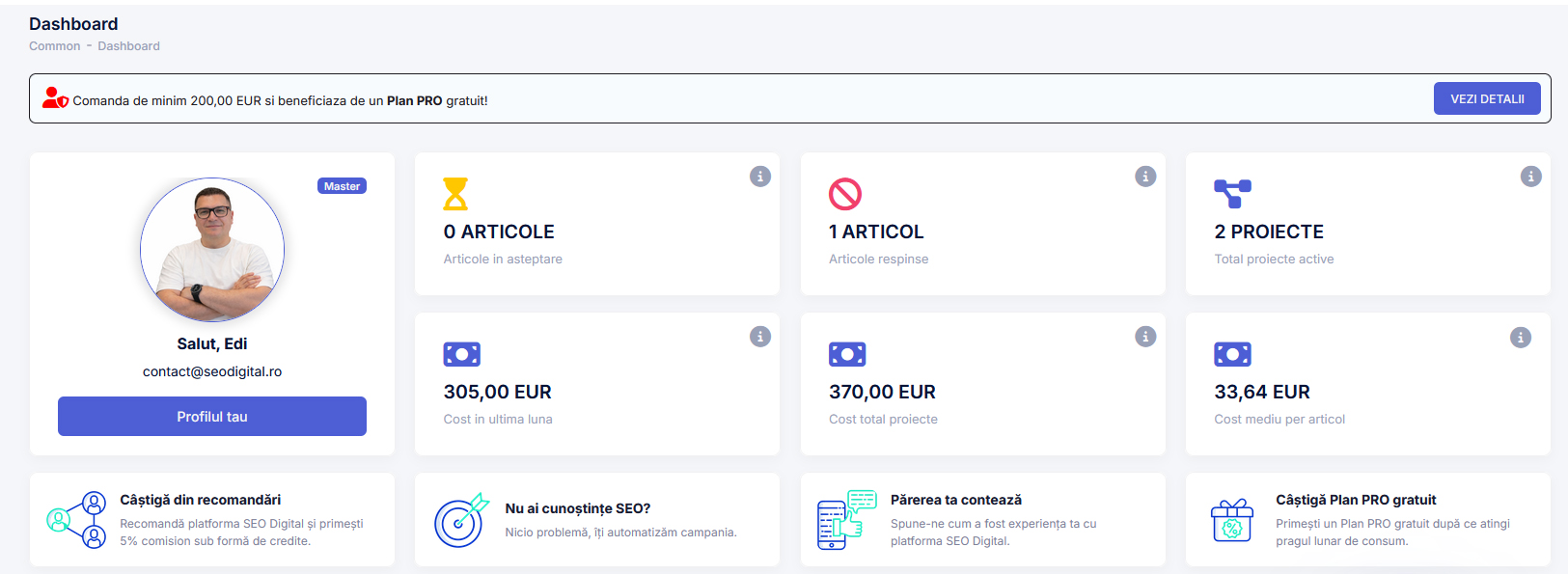
Task: Click the blue projects diagram icon
Action: tap(1232, 194)
